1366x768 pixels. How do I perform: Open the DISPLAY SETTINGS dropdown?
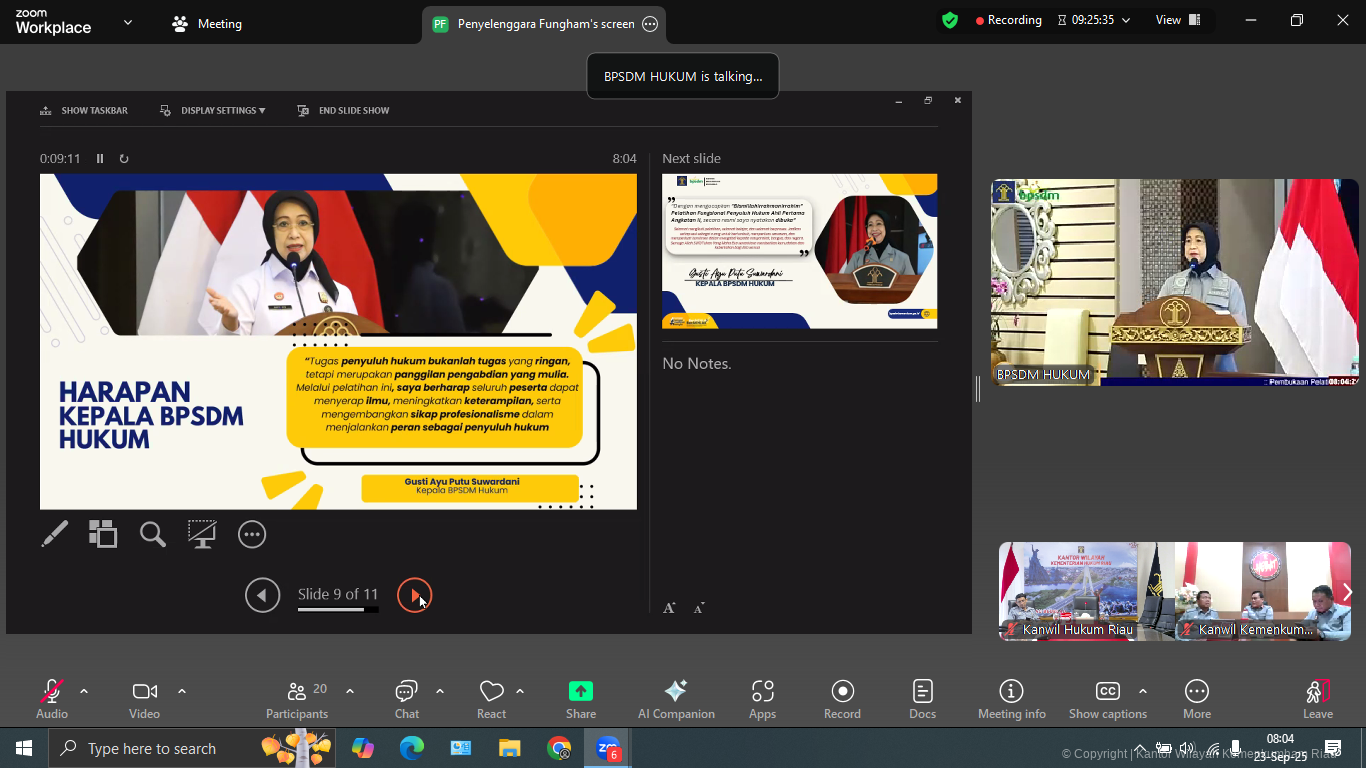(x=213, y=110)
